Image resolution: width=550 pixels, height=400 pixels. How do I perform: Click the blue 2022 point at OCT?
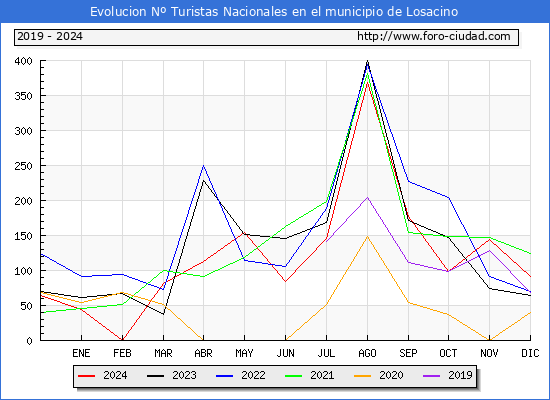tap(448, 198)
